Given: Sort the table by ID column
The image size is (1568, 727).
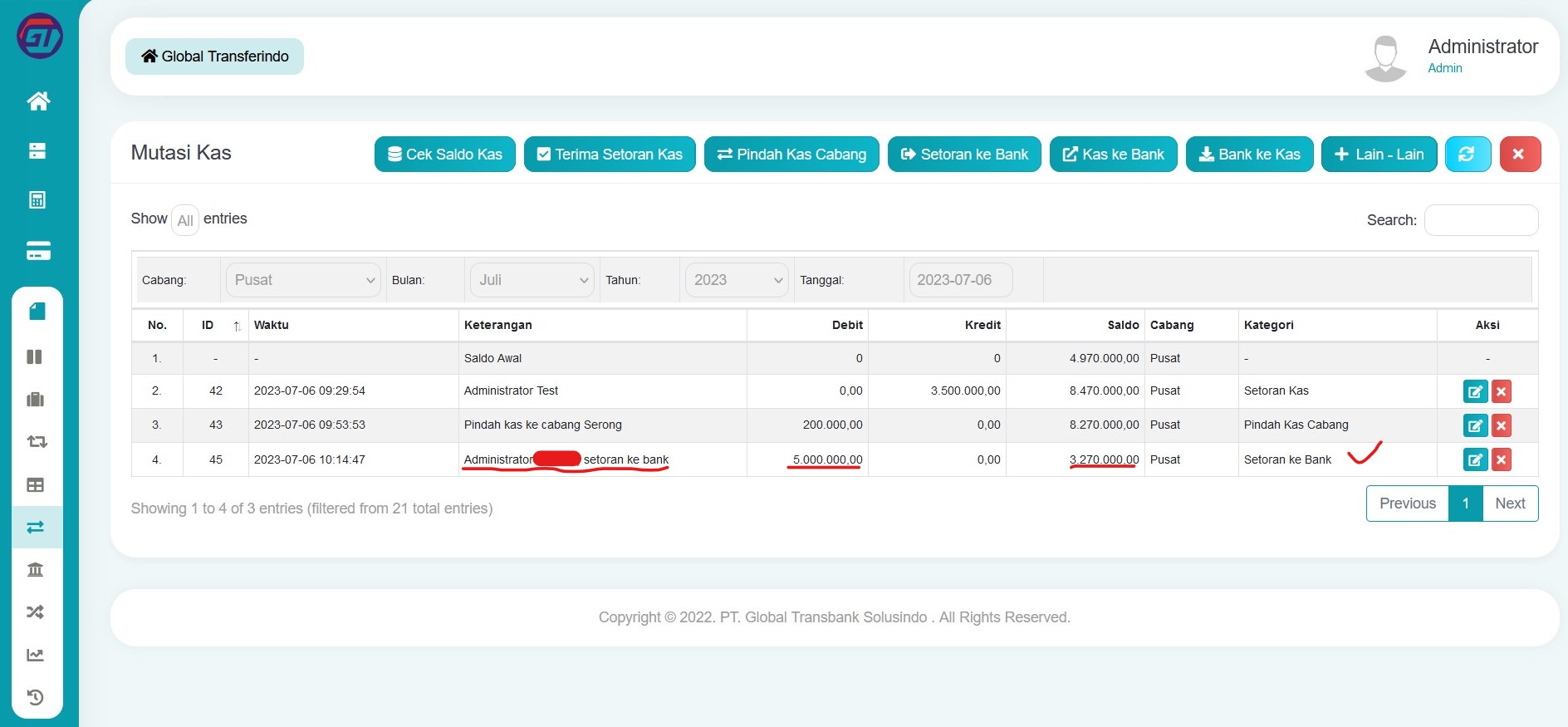Looking at the screenshot, I should tap(216, 325).
